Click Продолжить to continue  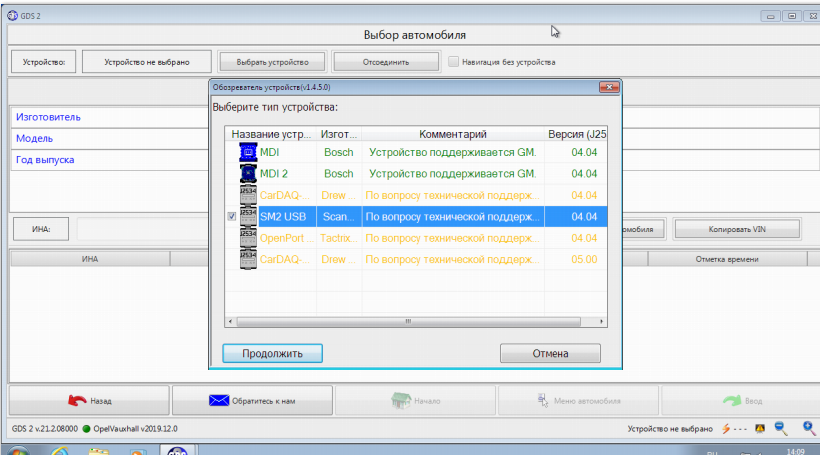(272, 353)
